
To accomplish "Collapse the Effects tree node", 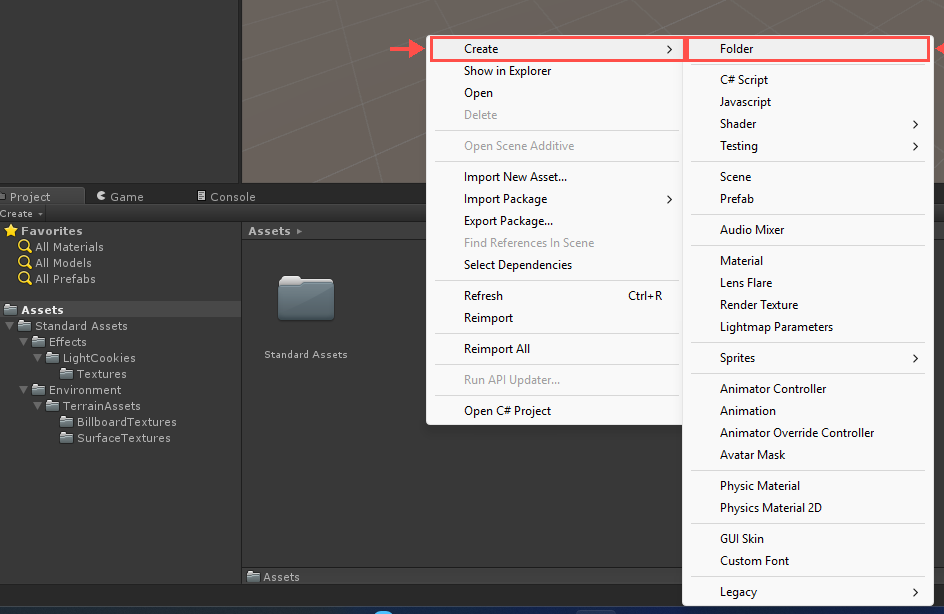I will point(23,341).
